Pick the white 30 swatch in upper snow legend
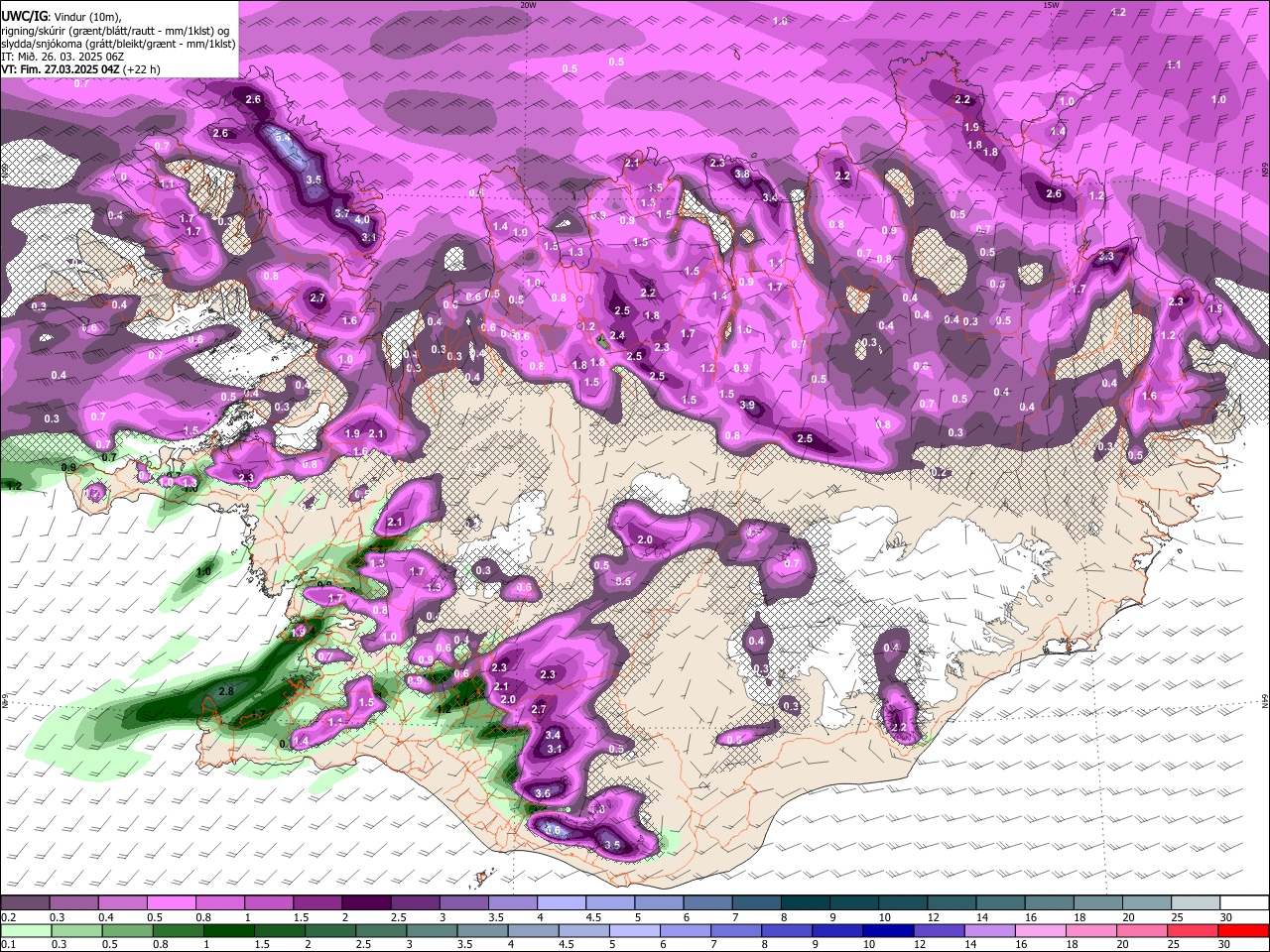1270x952 pixels. [1245, 903]
